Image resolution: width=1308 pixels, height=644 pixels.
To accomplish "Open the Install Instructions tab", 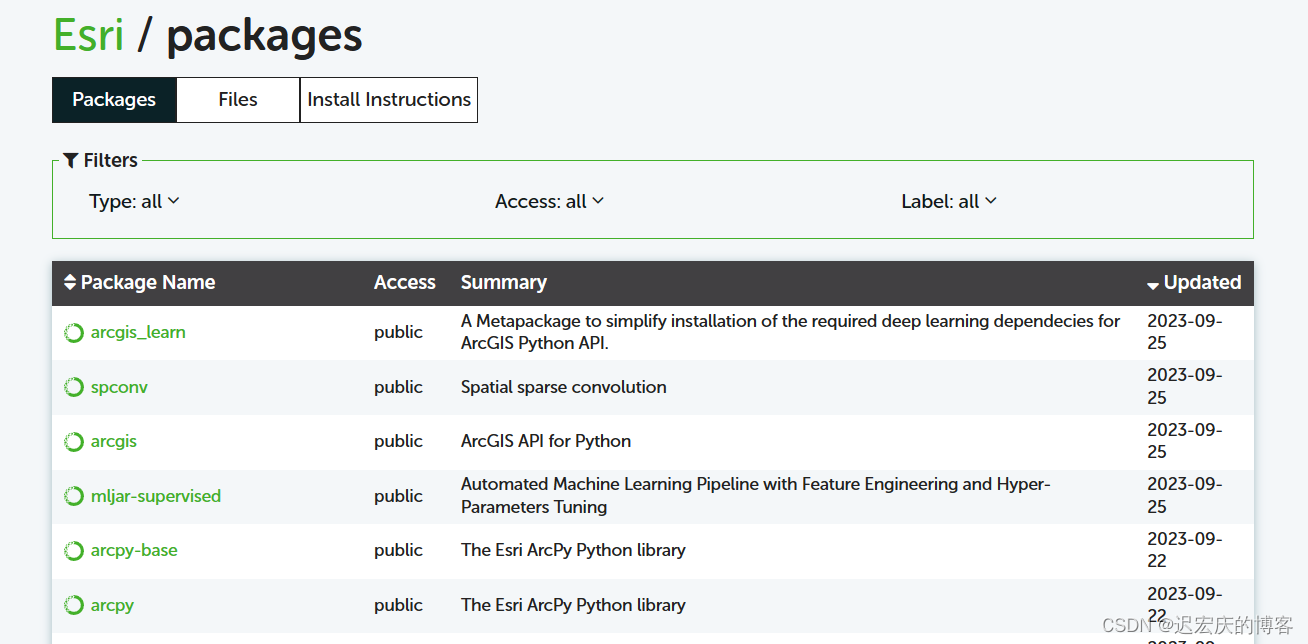I will (x=389, y=100).
